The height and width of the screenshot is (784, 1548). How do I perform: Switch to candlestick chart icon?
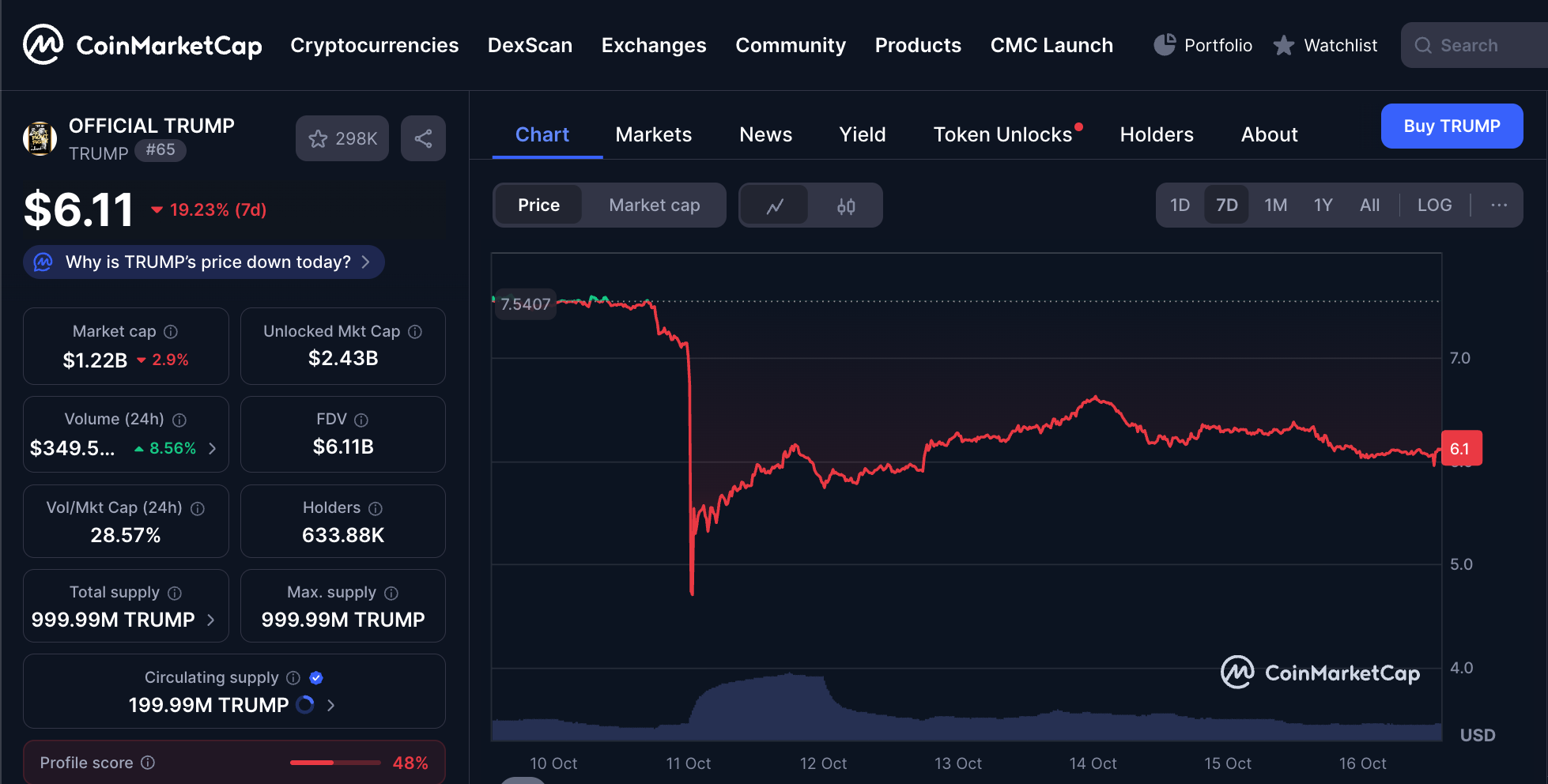coord(846,206)
